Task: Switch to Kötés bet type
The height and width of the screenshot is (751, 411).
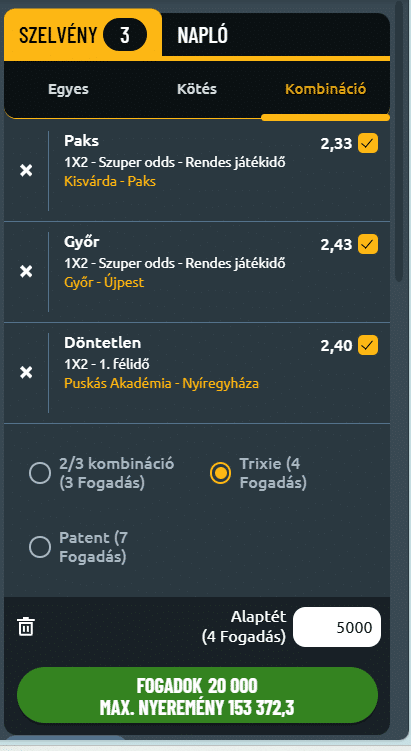Action: pyautogui.click(x=197, y=89)
